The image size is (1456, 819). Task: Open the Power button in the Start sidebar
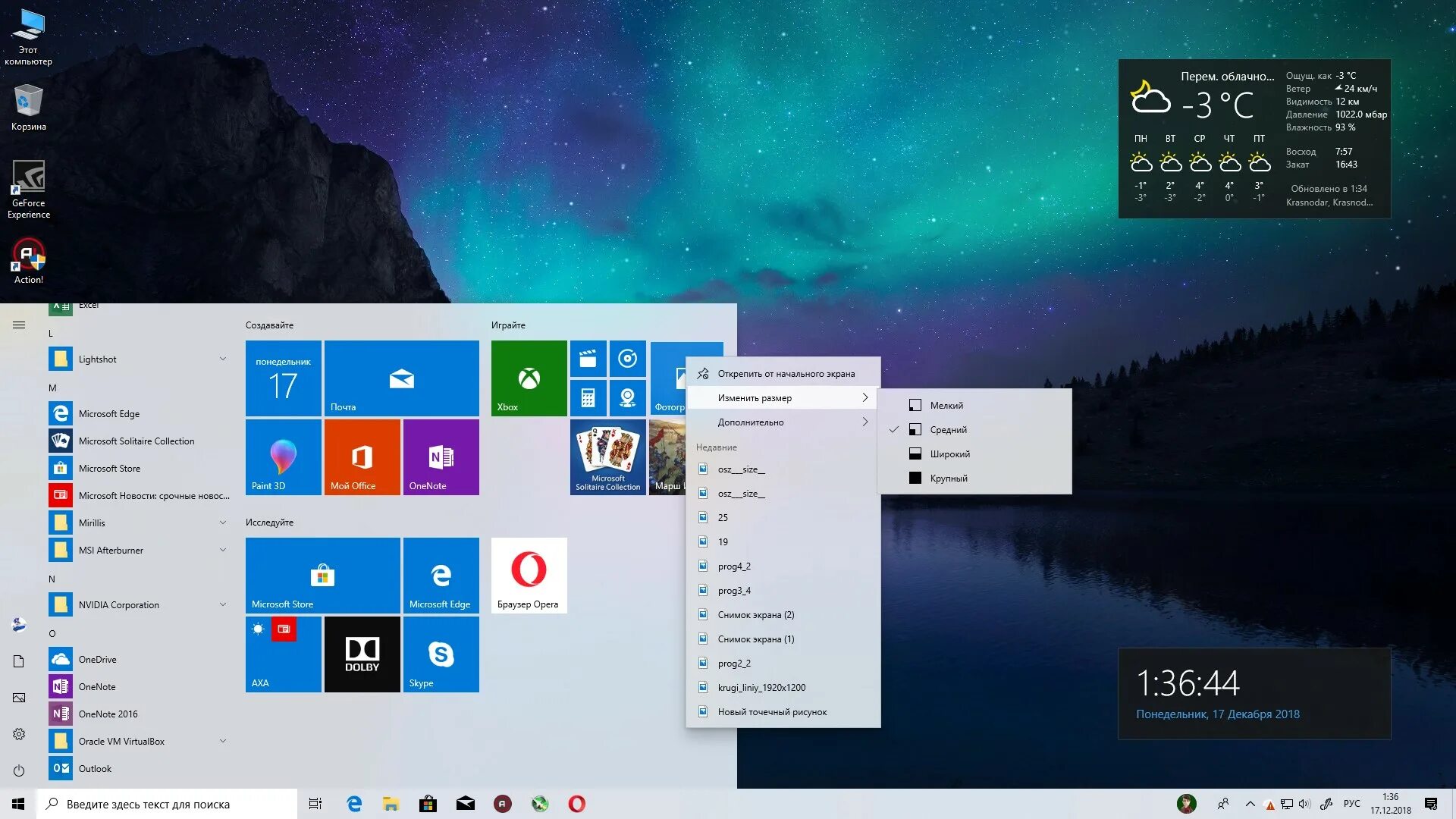(x=19, y=770)
